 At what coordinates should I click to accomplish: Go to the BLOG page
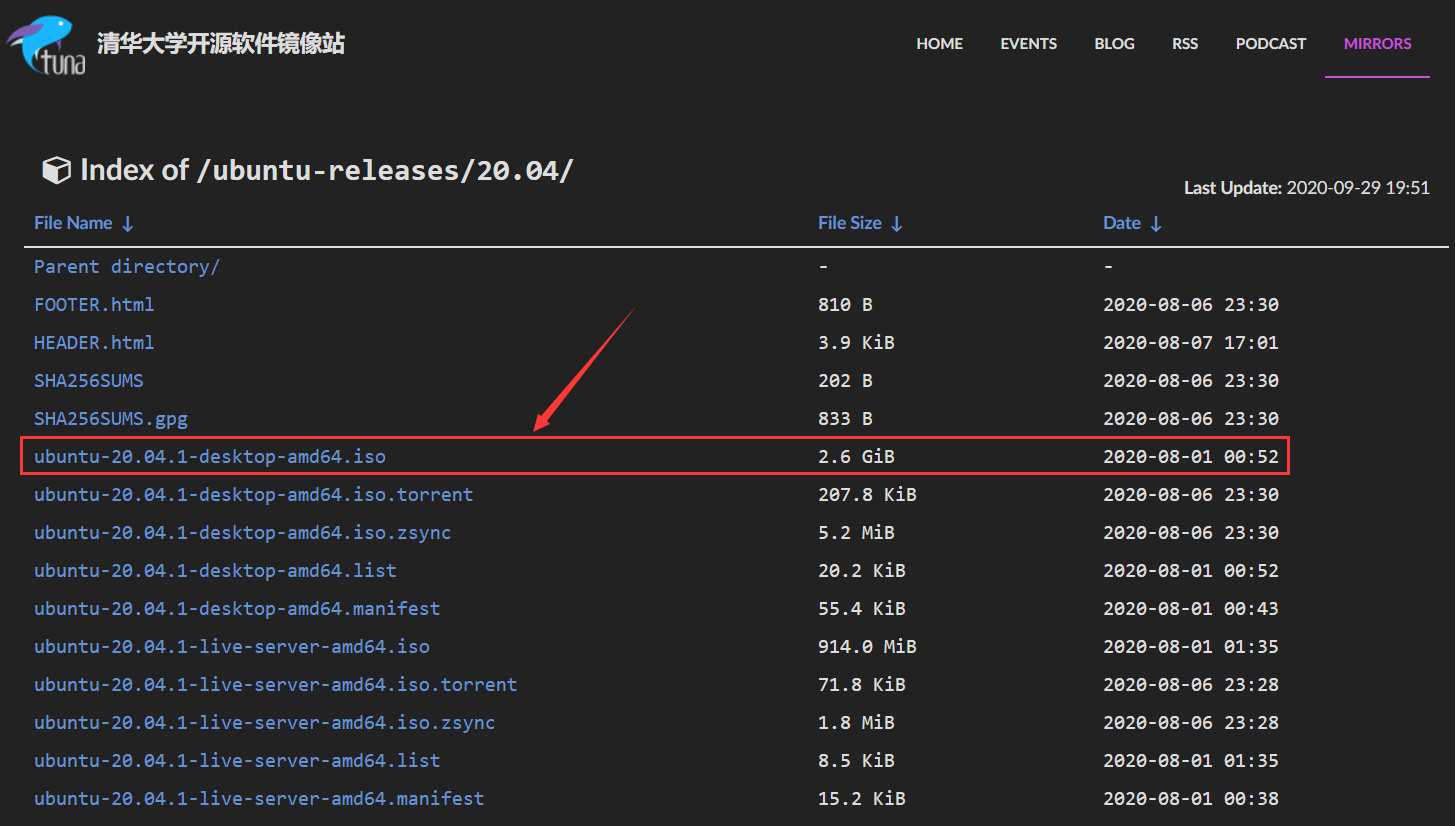pyautogui.click(x=1114, y=44)
